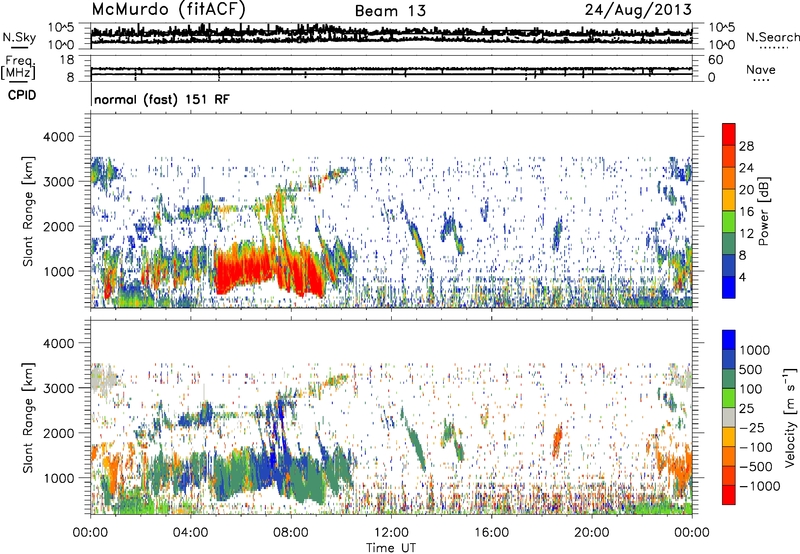This screenshot has height=554, width=800.
Task: Click the Power [dB] colorbar title
Action: tap(763, 211)
